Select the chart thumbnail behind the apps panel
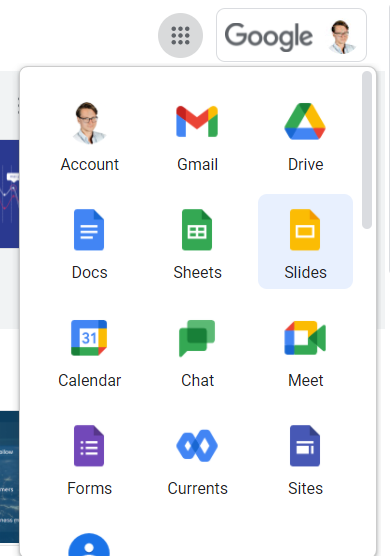The image size is (390, 556). 10,194
